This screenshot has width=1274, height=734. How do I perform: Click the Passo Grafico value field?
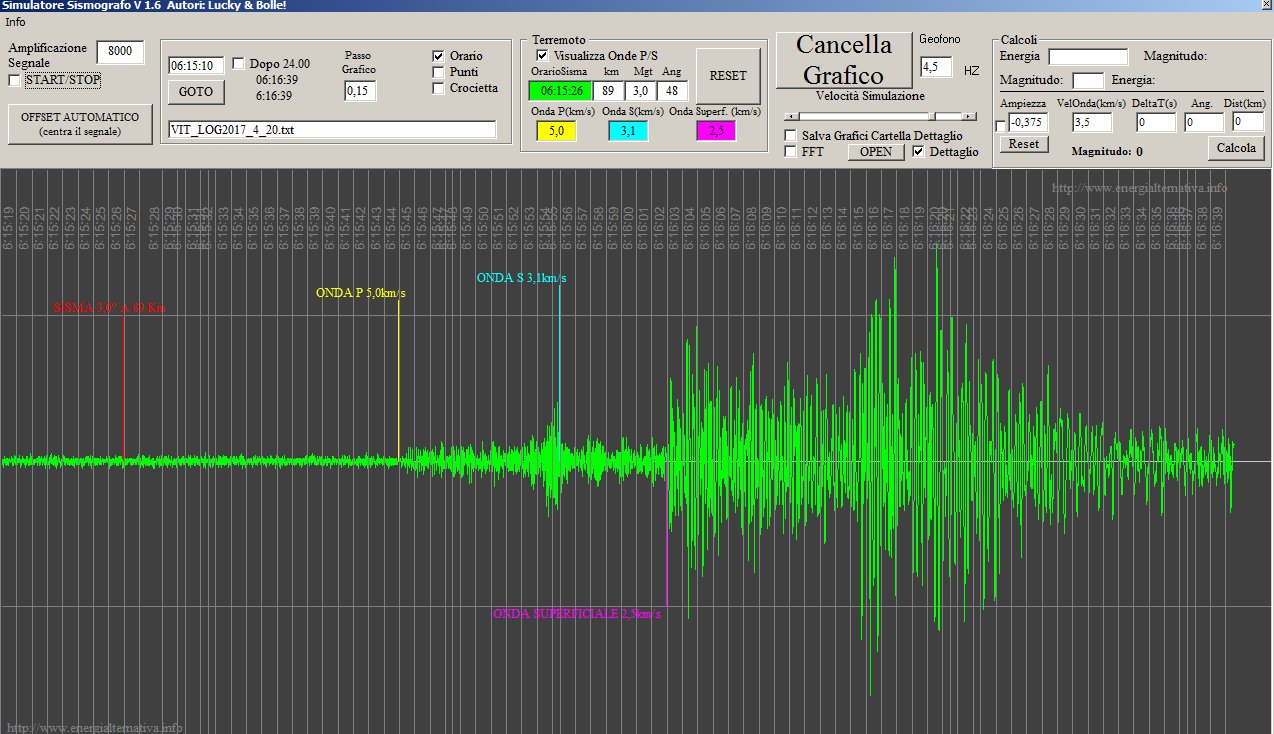359,91
